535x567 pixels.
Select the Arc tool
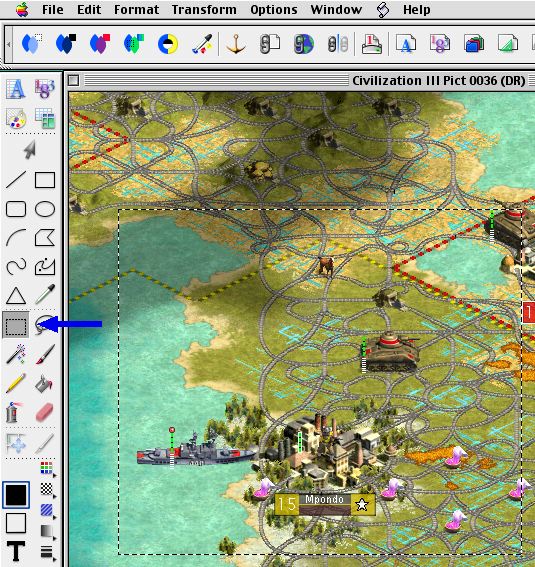click(16, 238)
